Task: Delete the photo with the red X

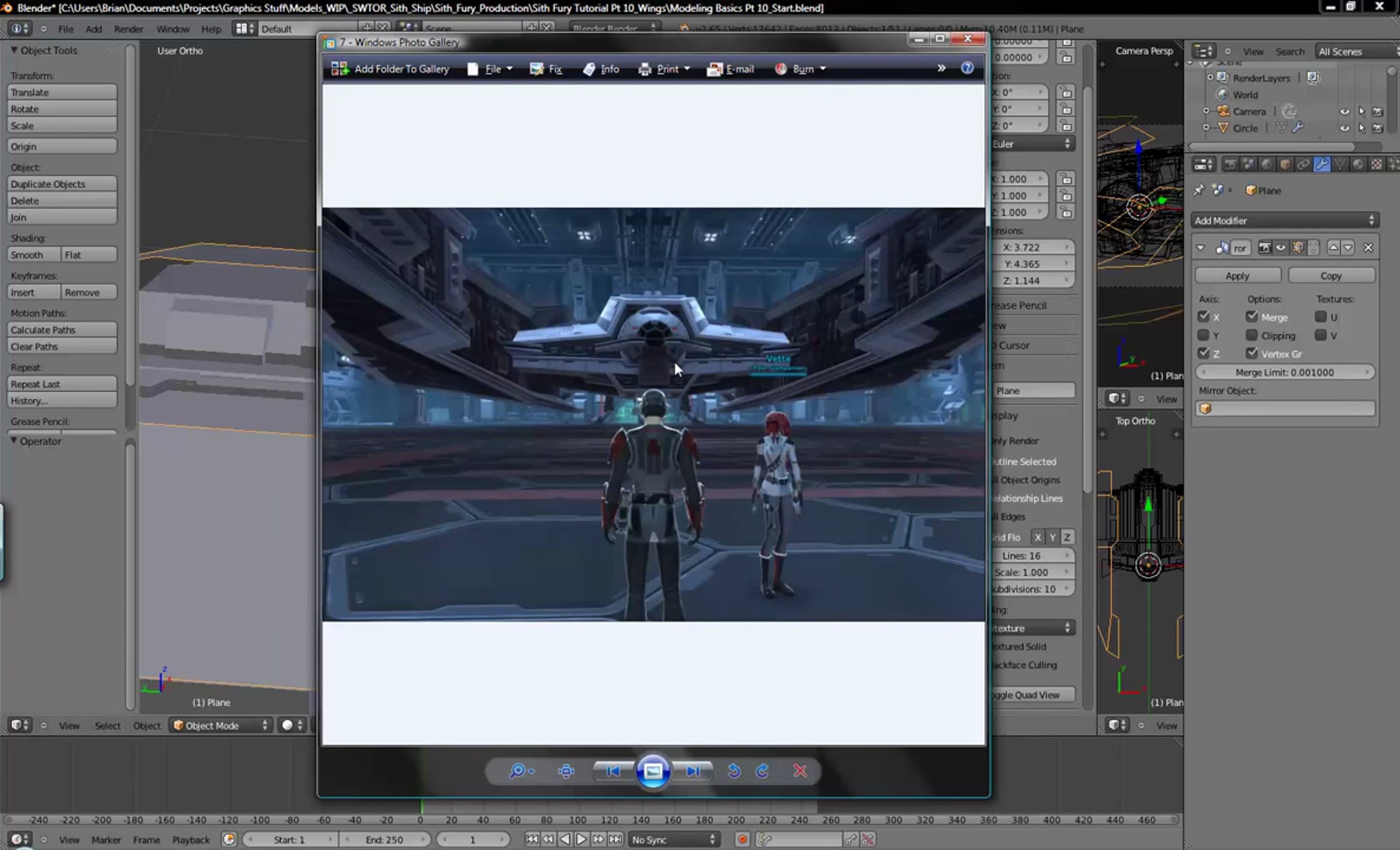Action: 800,771
